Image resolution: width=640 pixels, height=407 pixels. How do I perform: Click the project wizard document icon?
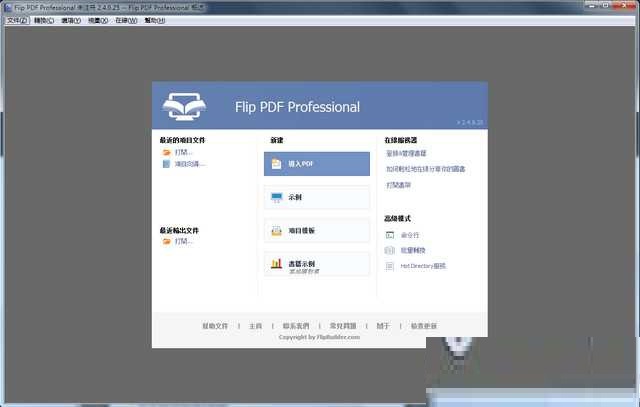pyautogui.click(x=166, y=164)
